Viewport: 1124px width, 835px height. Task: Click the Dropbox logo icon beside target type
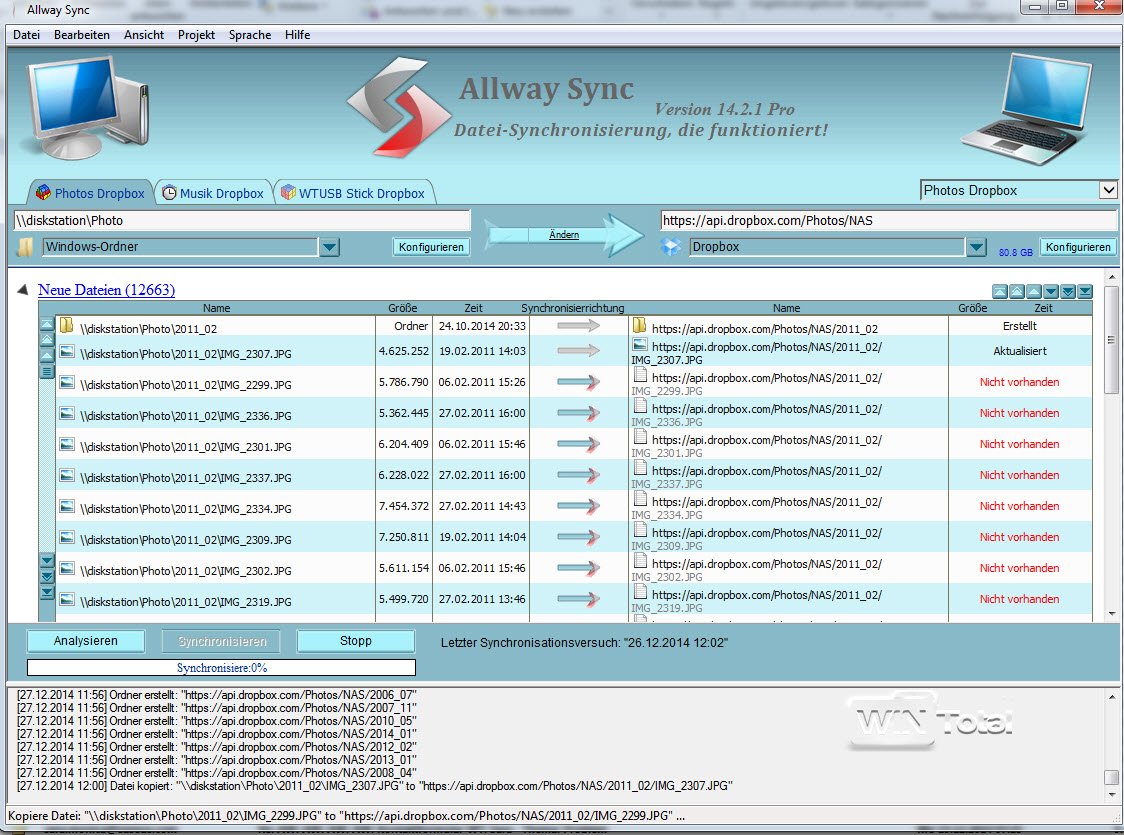pyautogui.click(x=671, y=247)
